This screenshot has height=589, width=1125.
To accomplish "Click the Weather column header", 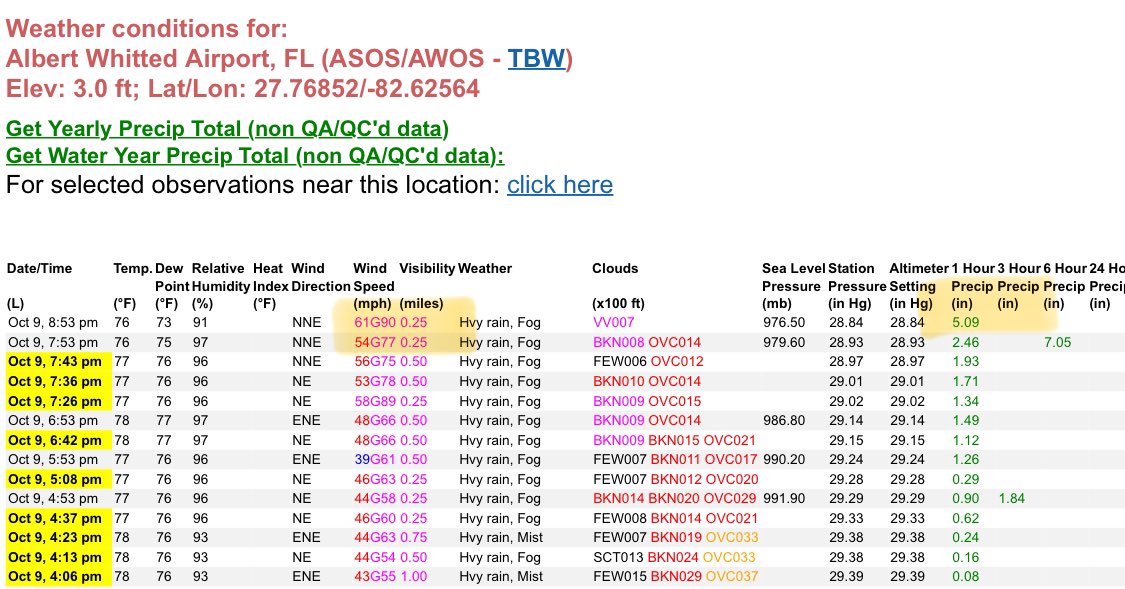I will click(x=485, y=268).
